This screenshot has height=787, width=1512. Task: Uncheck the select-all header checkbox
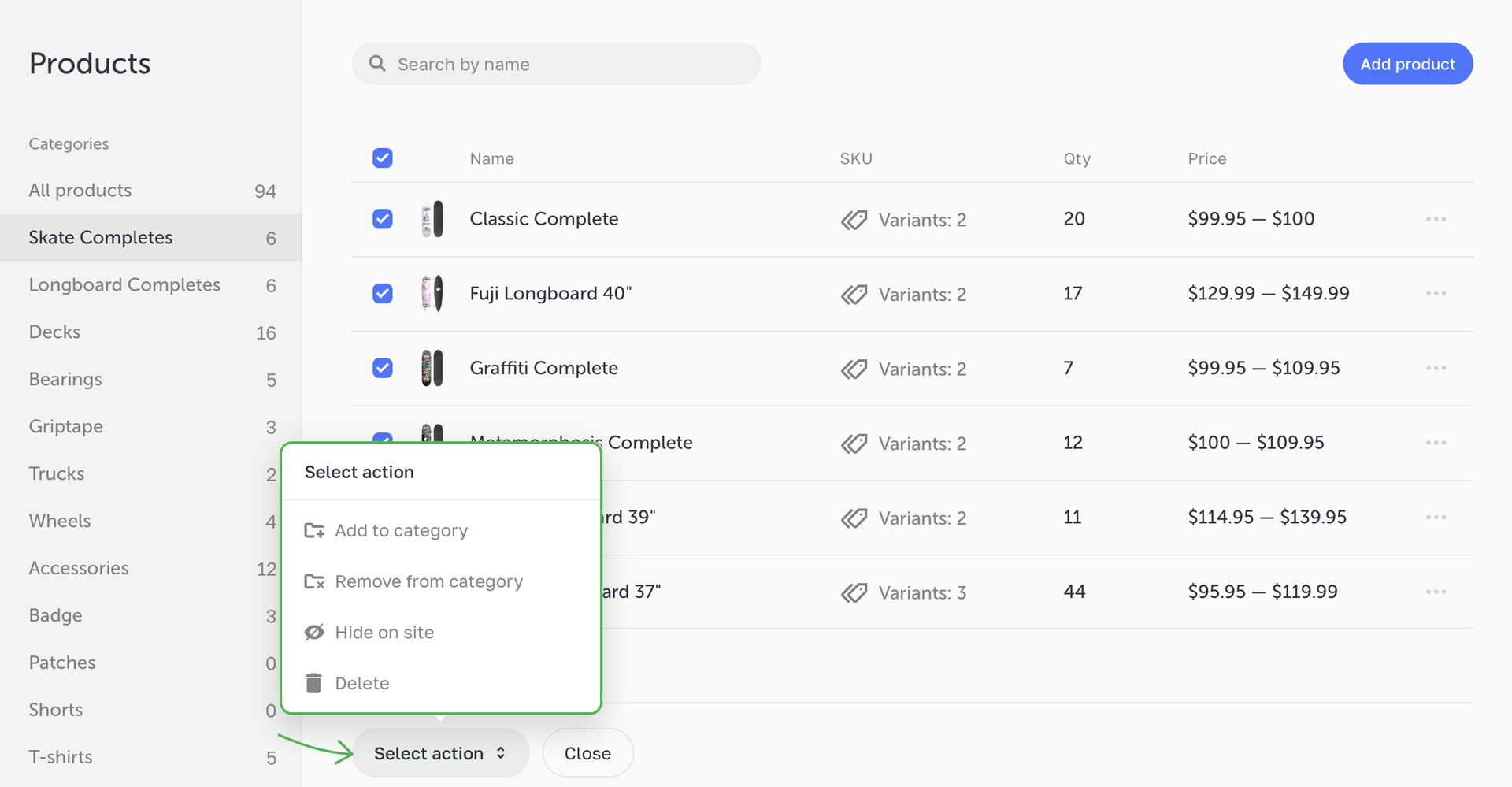coord(383,158)
